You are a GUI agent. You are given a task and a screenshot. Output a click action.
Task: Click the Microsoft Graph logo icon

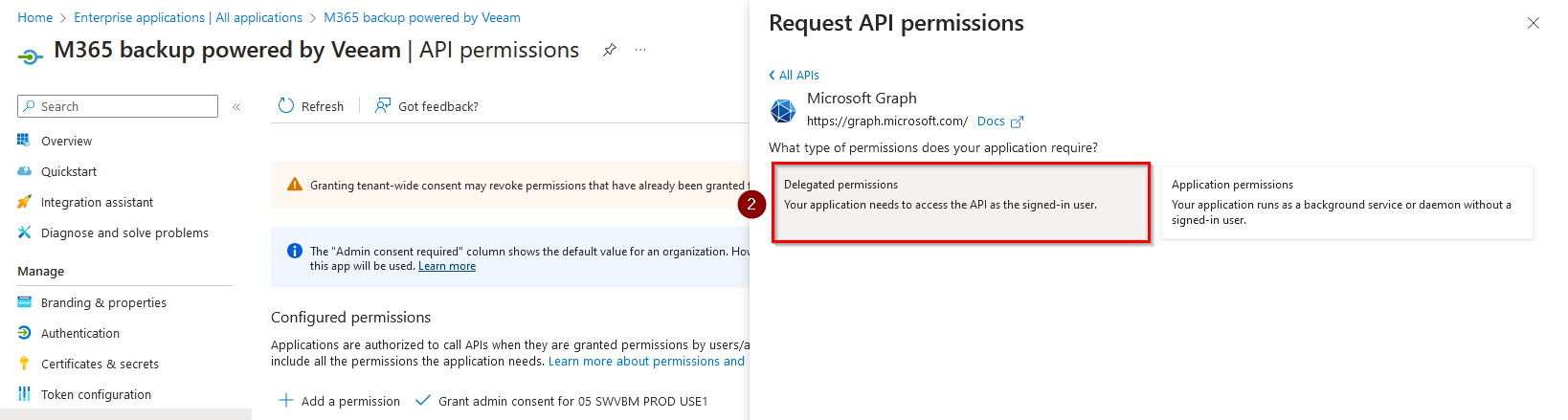pyautogui.click(x=783, y=111)
